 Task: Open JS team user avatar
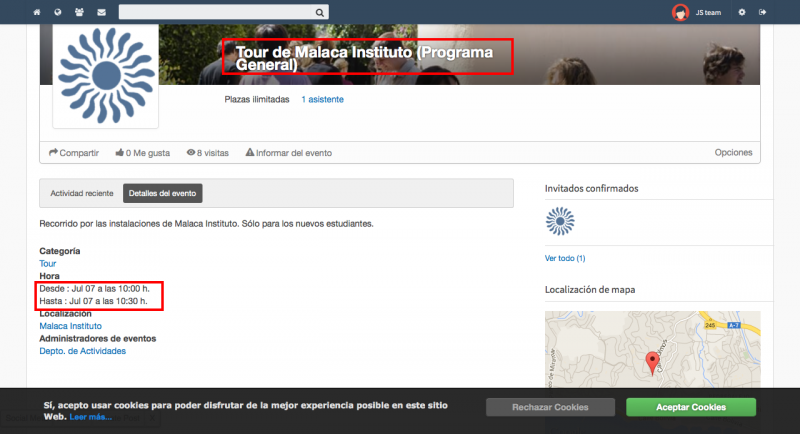[680, 12]
